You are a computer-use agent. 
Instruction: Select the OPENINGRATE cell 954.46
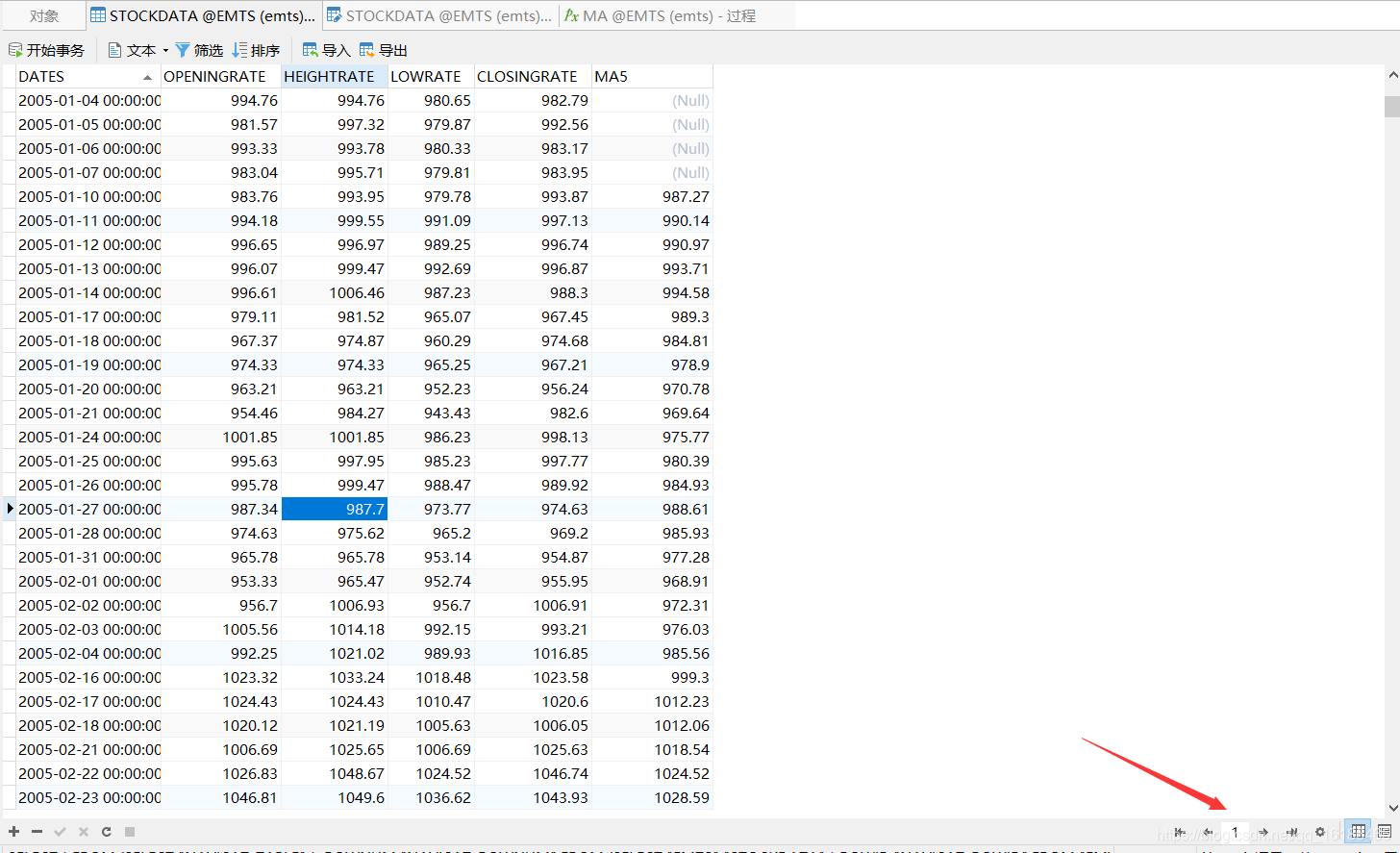point(221,413)
